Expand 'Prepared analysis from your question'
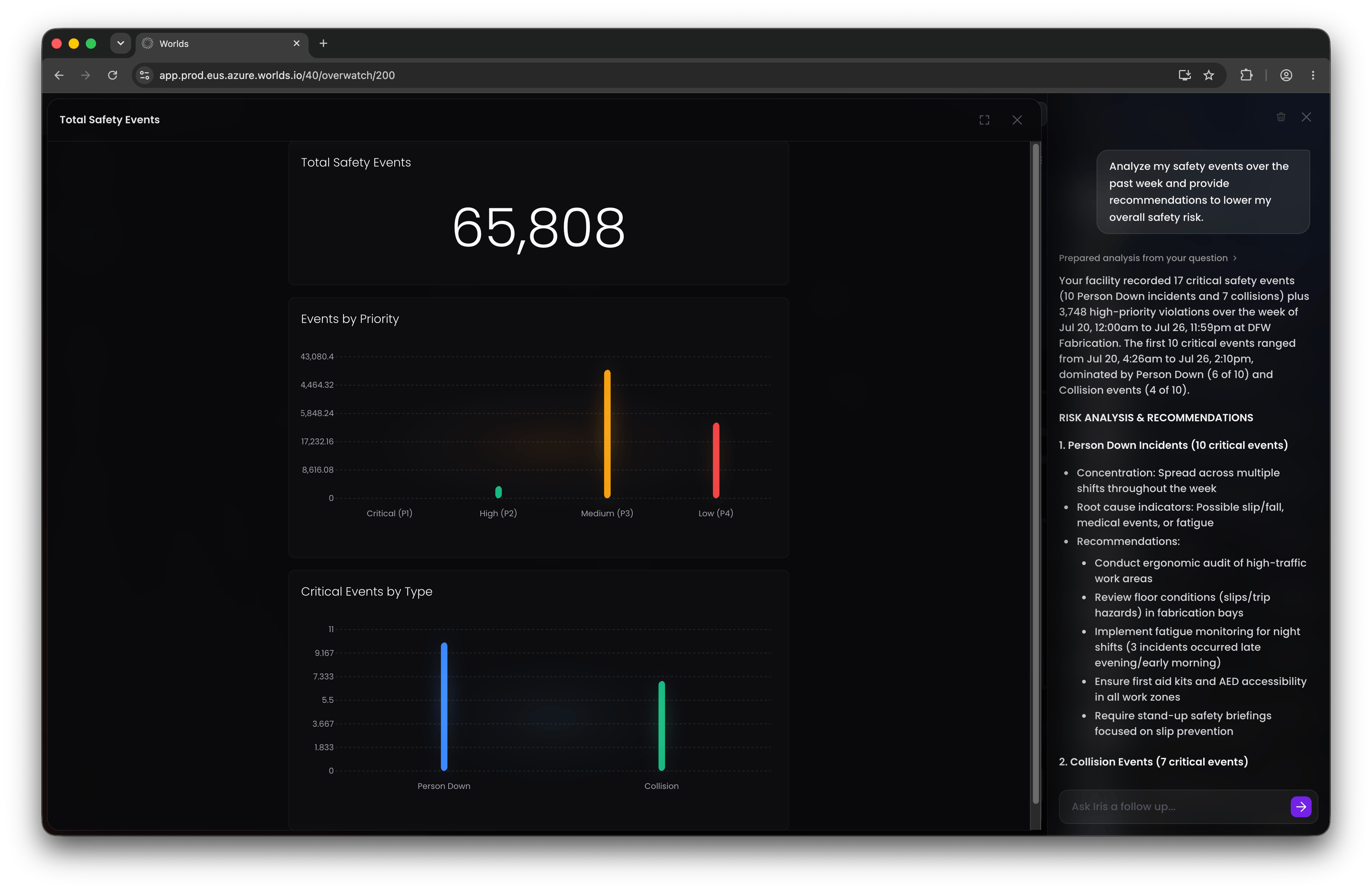 1147,258
